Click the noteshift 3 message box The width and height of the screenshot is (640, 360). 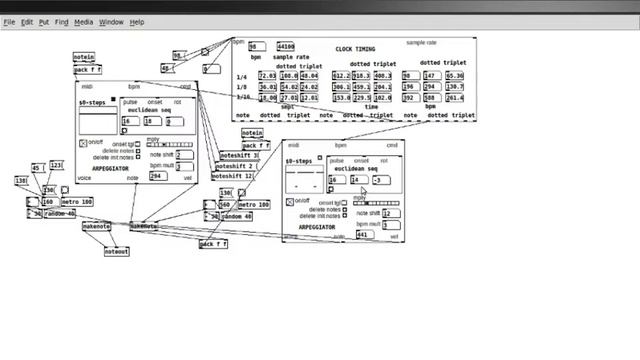pos(239,156)
